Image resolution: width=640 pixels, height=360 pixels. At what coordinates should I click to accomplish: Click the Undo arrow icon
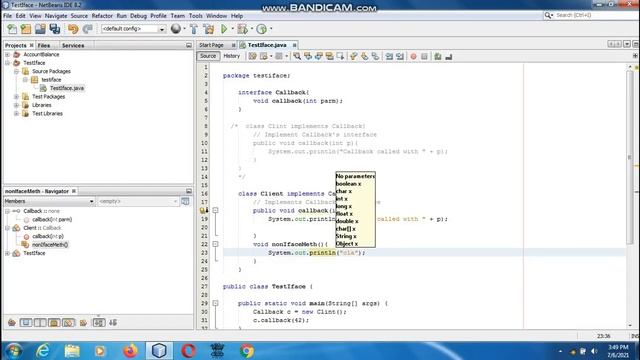73,29
